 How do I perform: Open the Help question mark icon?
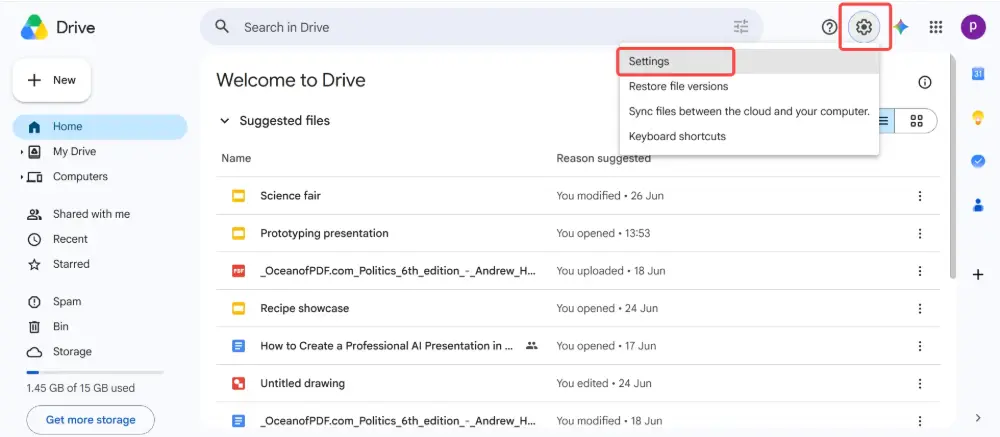(x=829, y=27)
